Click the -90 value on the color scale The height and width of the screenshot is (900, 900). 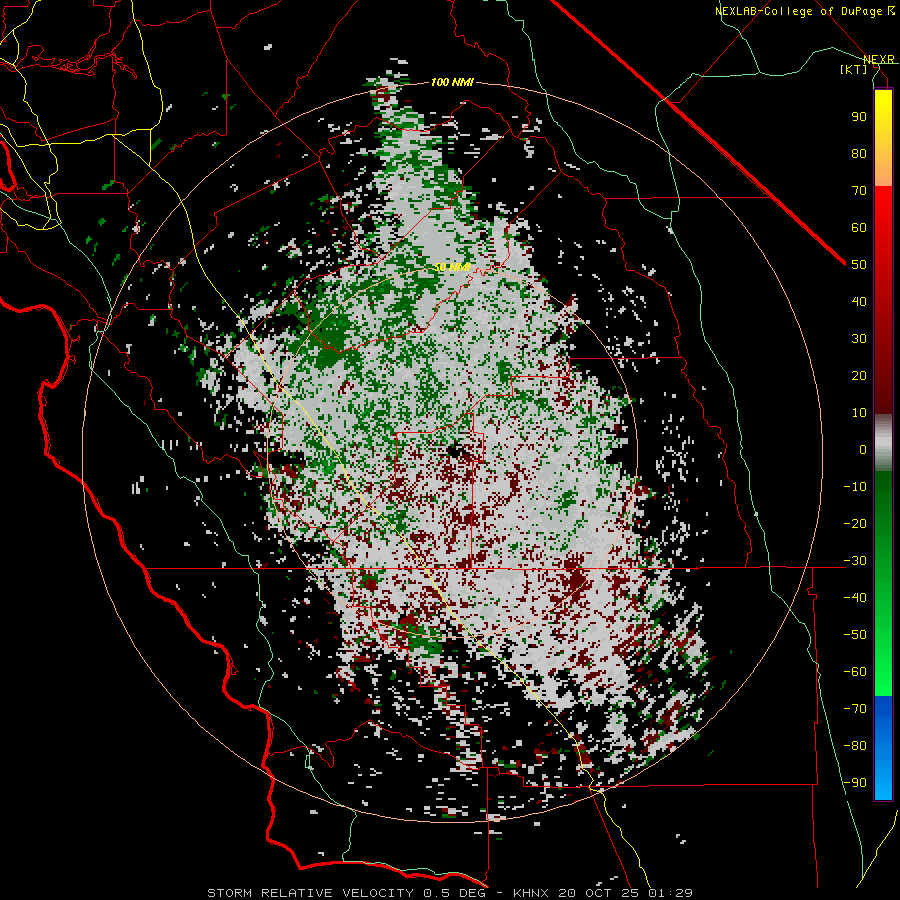(x=855, y=783)
